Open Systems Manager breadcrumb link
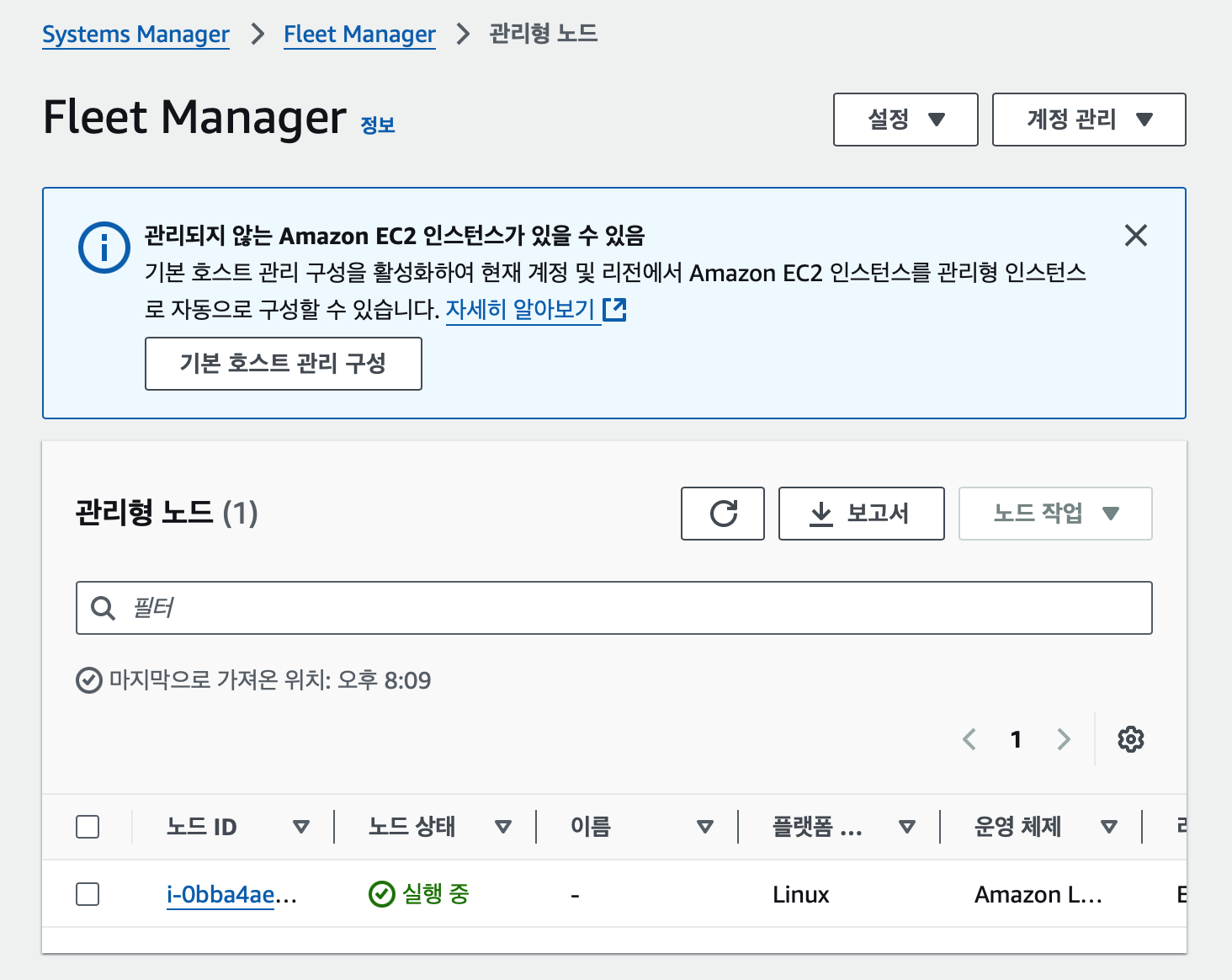The image size is (1232, 980). (135, 35)
